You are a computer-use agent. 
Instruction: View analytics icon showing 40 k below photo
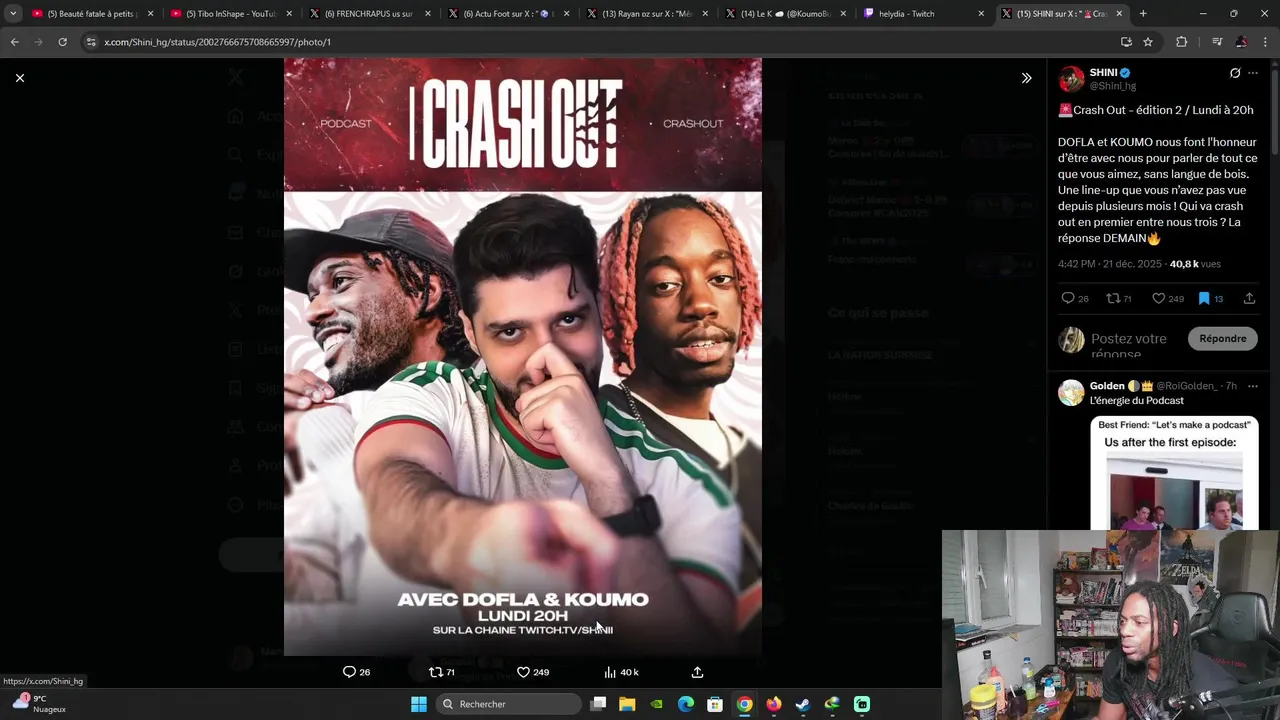coord(610,672)
